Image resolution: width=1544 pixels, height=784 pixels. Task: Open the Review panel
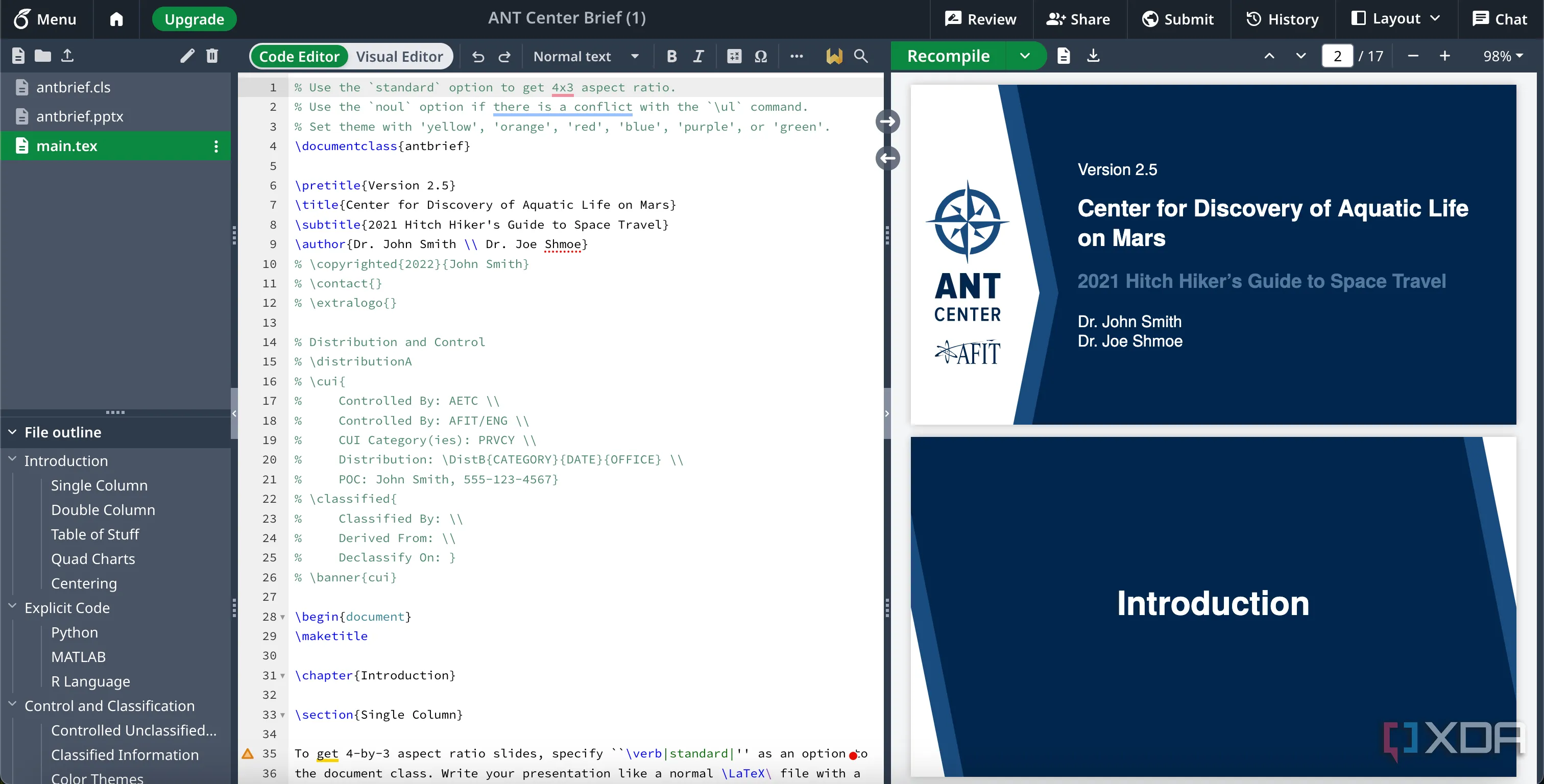(x=981, y=19)
